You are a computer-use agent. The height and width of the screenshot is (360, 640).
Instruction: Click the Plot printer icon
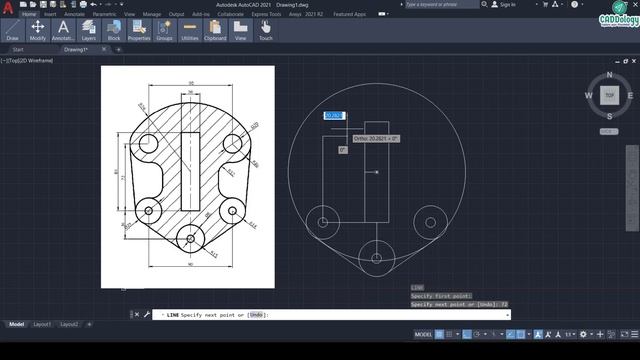(x=83, y=4)
